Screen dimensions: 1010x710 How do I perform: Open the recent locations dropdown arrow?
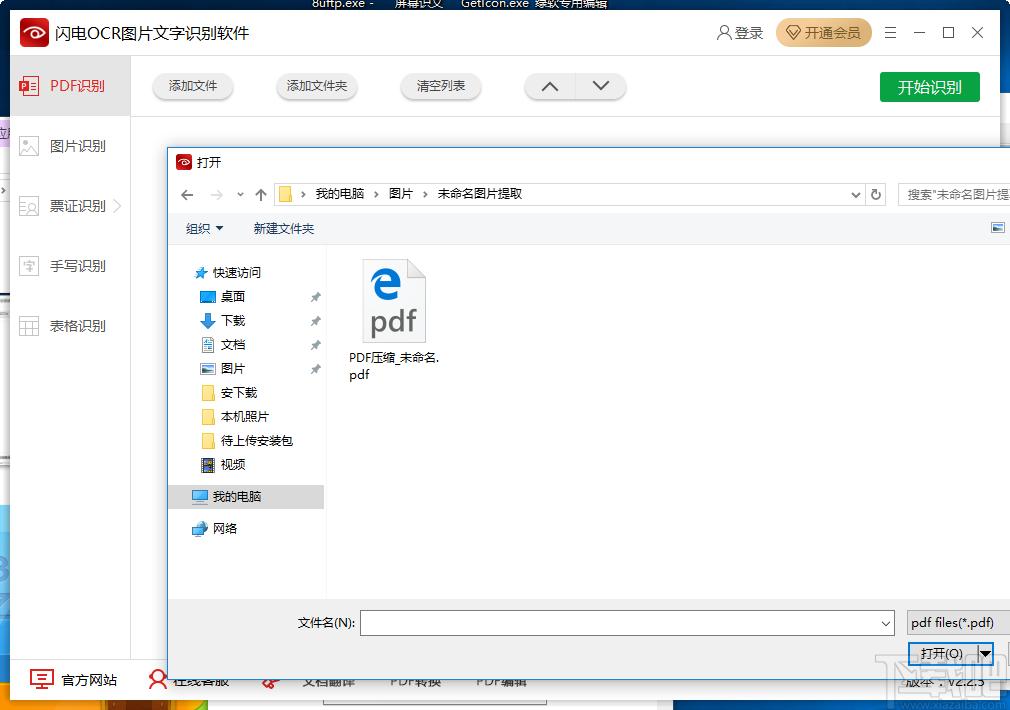240,195
